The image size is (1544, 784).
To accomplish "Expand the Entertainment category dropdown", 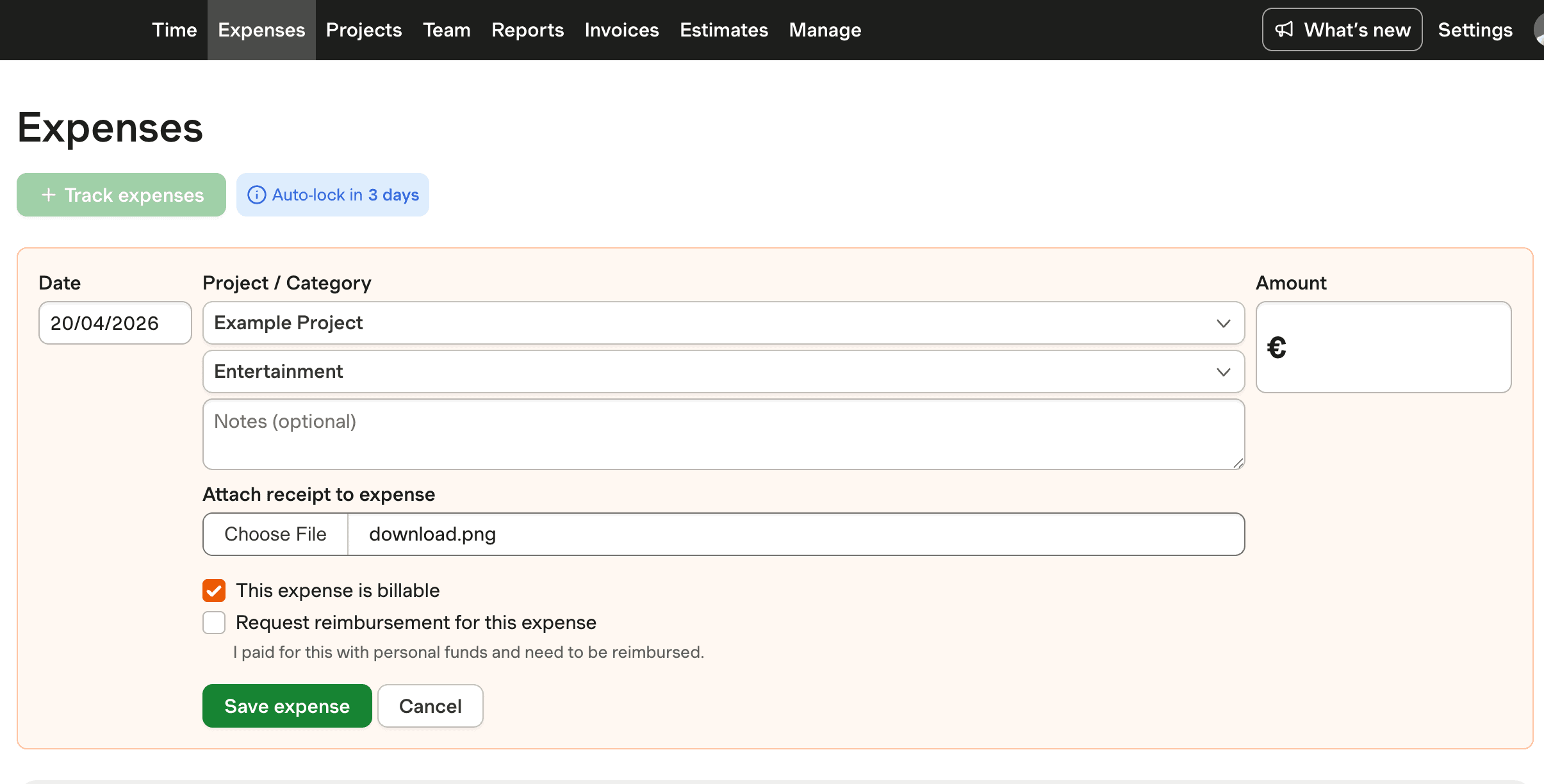I will click(x=705, y=372).
